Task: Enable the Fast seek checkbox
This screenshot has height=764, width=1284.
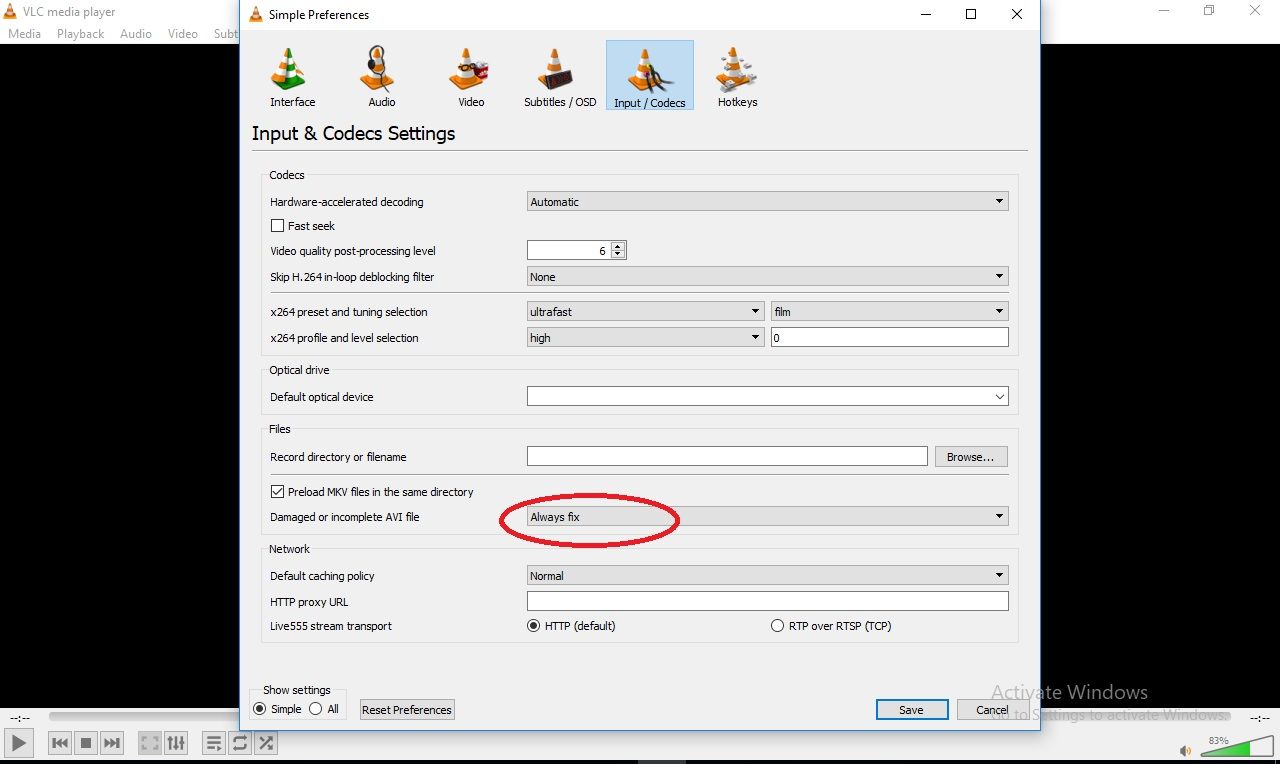Action: 278,226
